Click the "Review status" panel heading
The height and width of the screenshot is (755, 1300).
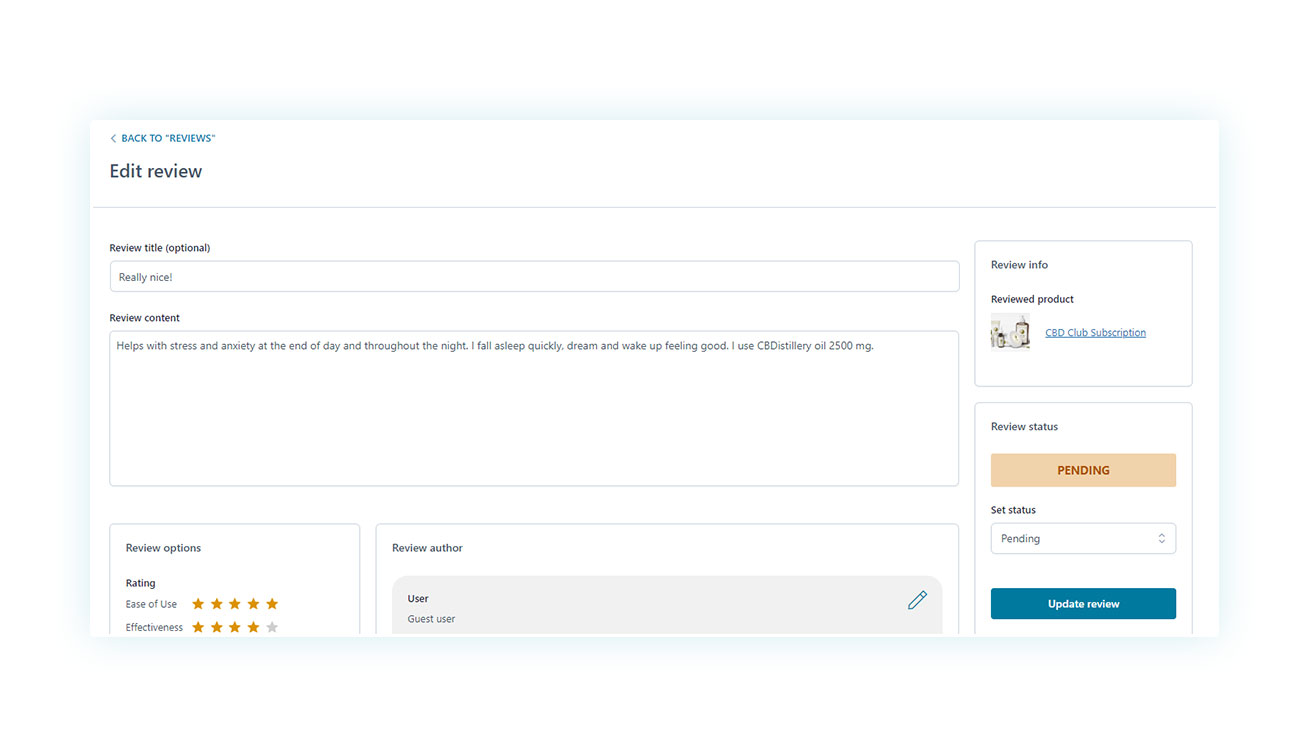(1024, 427)
